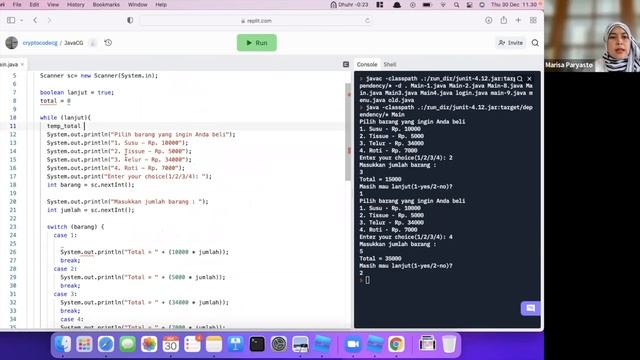Open Reminders from the dock
Image resolution: width=640 pixels, height=360 pixels.
(192, 344)
